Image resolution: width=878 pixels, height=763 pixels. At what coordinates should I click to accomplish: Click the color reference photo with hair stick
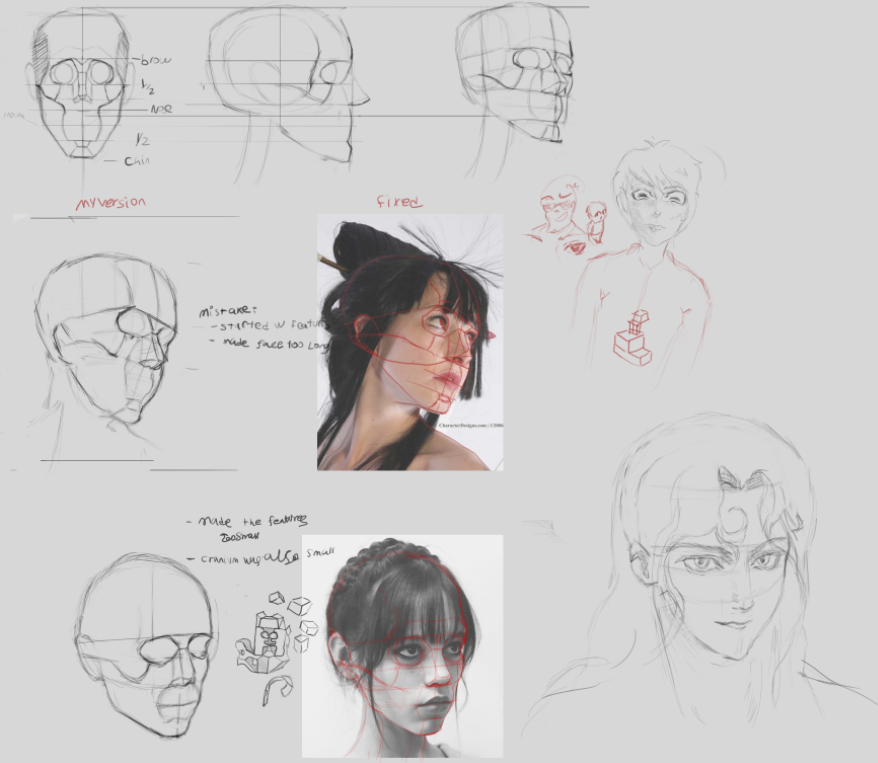410,342
